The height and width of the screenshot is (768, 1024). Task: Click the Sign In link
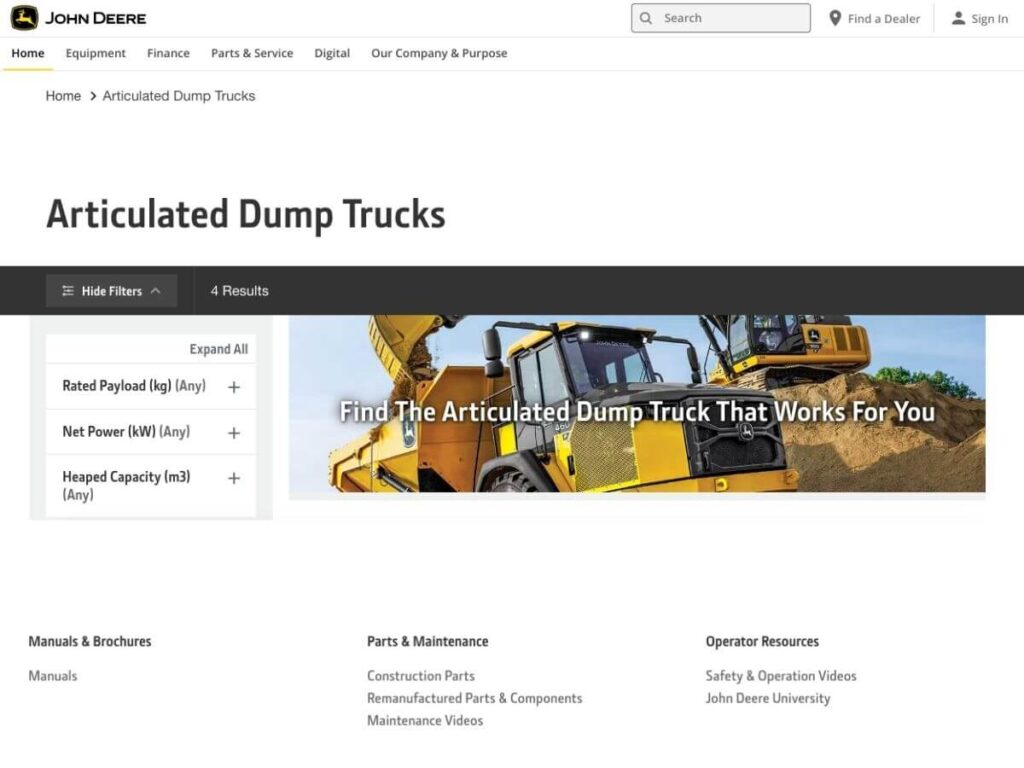(989, 19)
